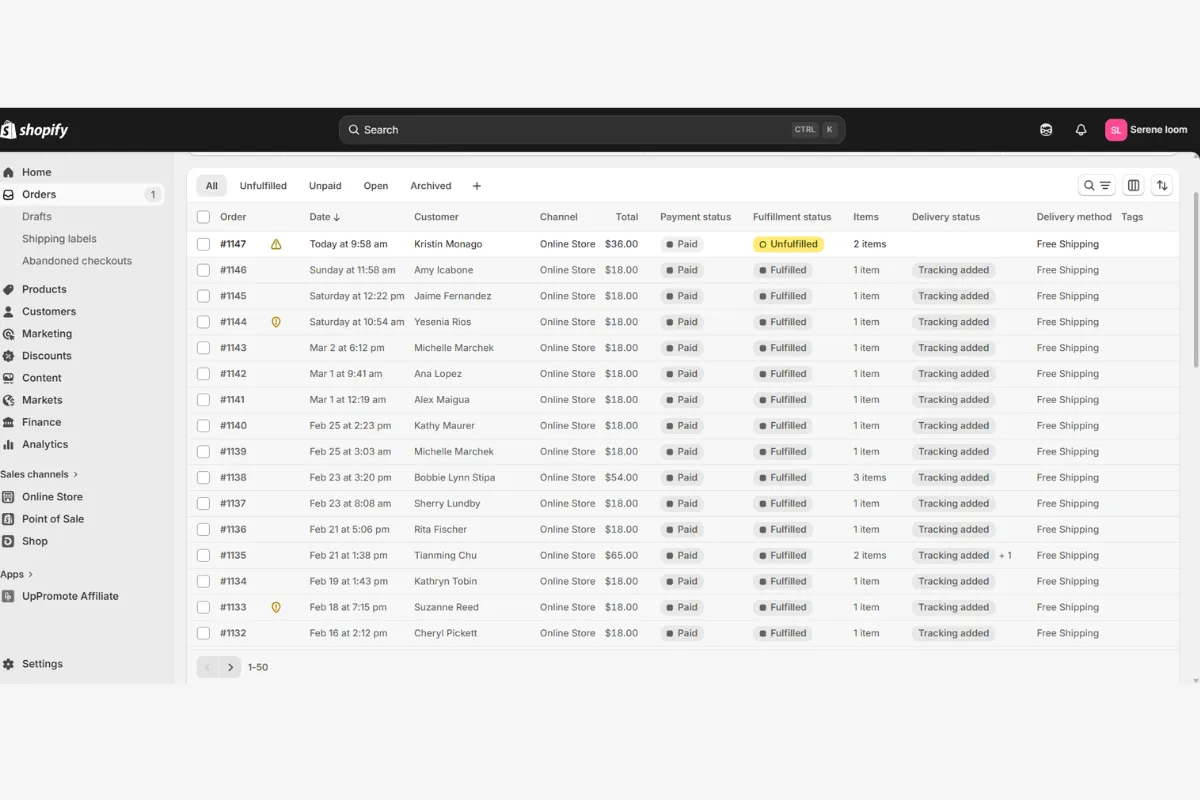Toggle the select all orders checkbox
1200x800 pixels.
(x=204, y=217)
